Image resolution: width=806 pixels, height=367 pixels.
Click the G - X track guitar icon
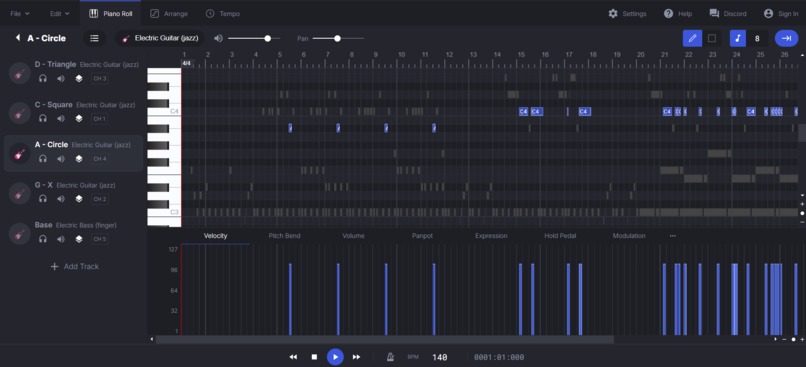(x=20, y=193)
